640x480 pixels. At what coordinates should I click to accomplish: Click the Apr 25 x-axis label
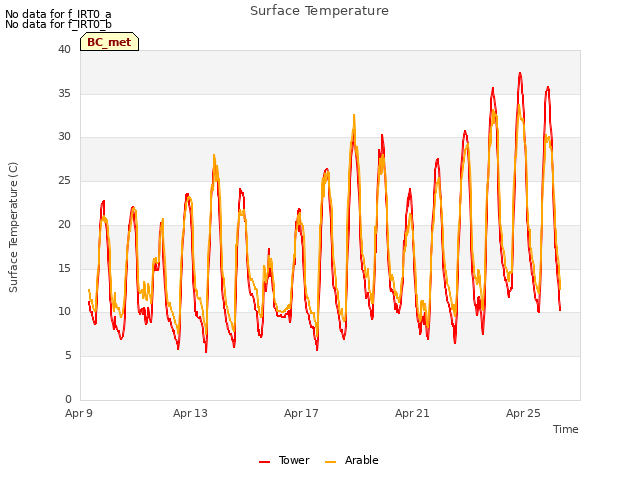pyautogui.click(x=523, y=413)
